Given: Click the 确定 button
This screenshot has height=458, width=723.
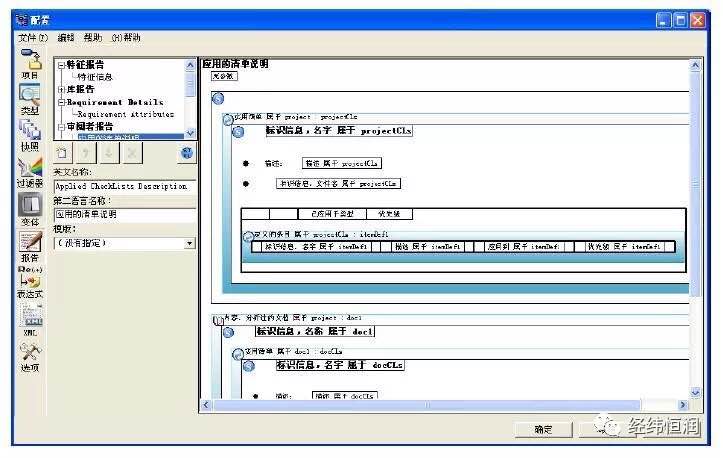Looking at the screenshot, I should tap(543, 429).
